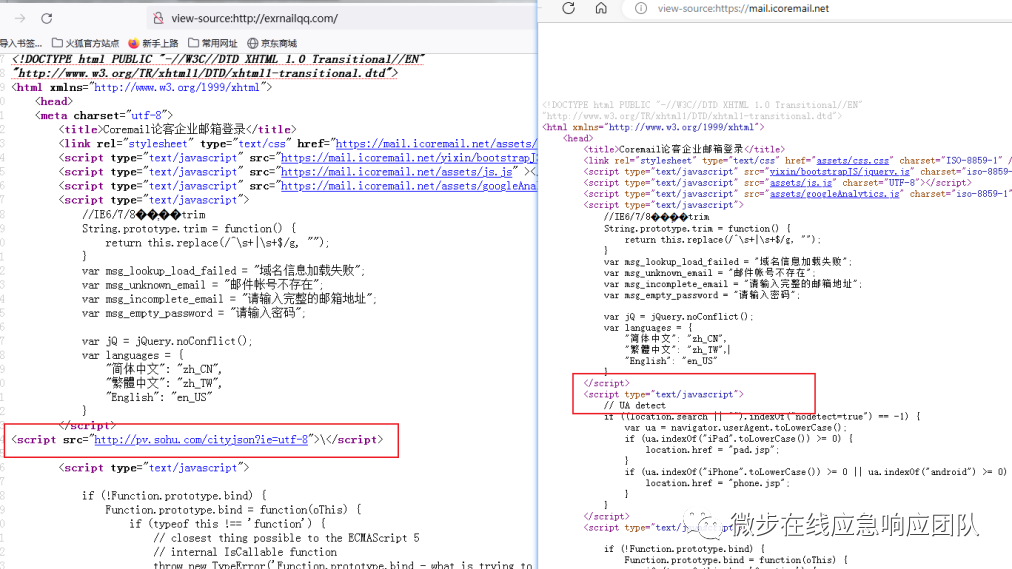Click the msg_unknown_email line in left source
Viewport: 1012px width, 569px height.
203,285
